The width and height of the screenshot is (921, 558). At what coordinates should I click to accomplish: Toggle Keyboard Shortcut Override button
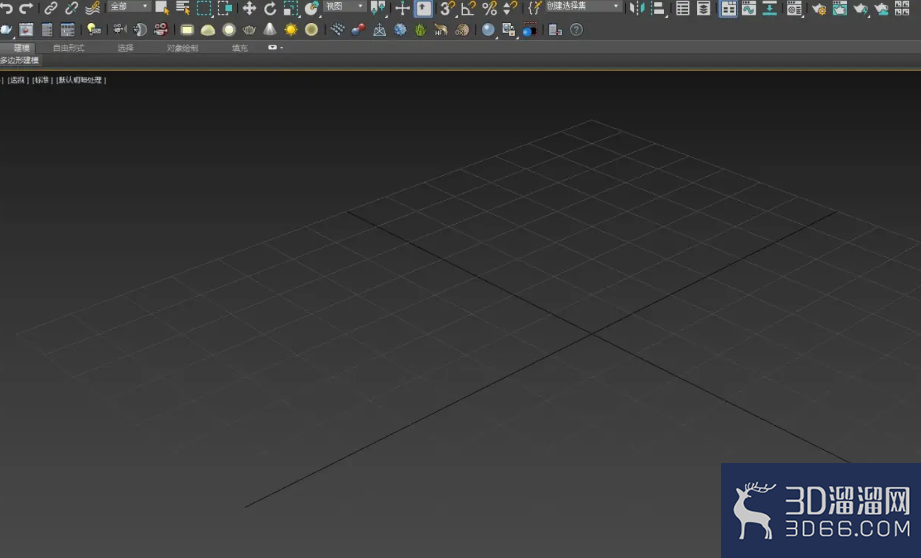point(423,8)
